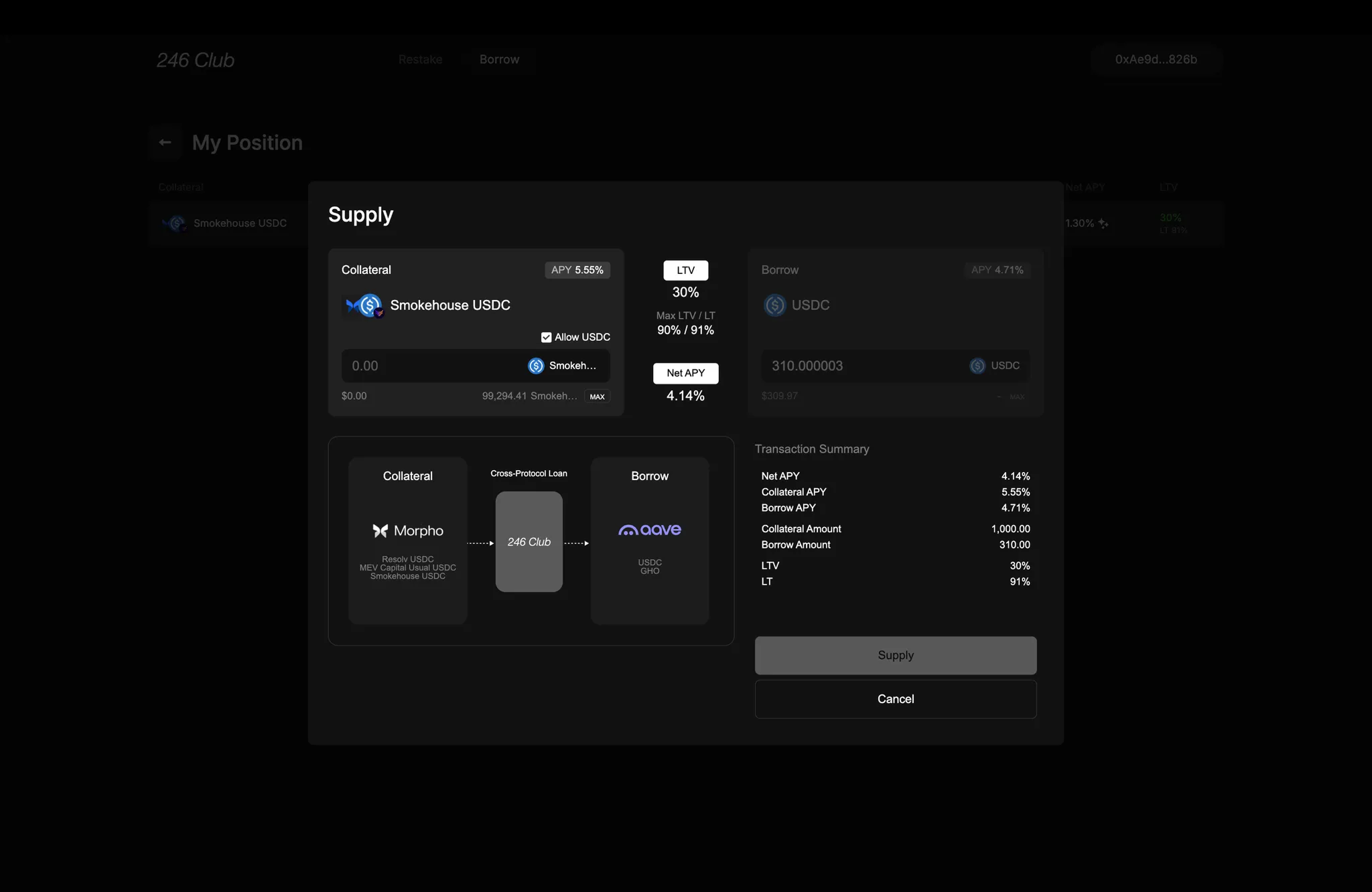This screenshot has height=892, width=1372.
Task: Click the sparkle icon next to 1.30%
Action: click(1103, 224)
